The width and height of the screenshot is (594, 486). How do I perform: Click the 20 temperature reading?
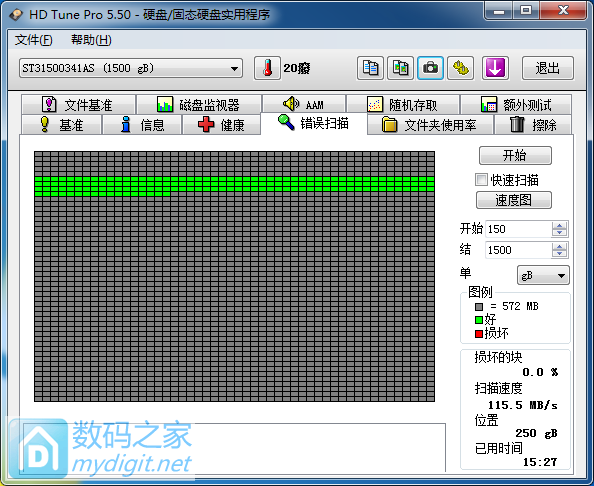[297, 68]
